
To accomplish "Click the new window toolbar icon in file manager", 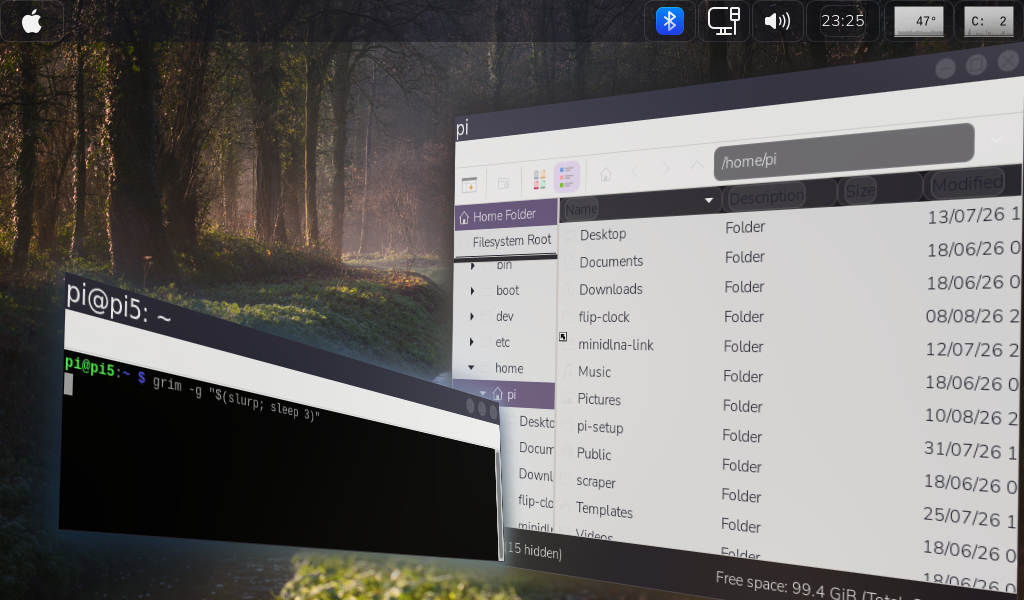I will coord(469,185).
